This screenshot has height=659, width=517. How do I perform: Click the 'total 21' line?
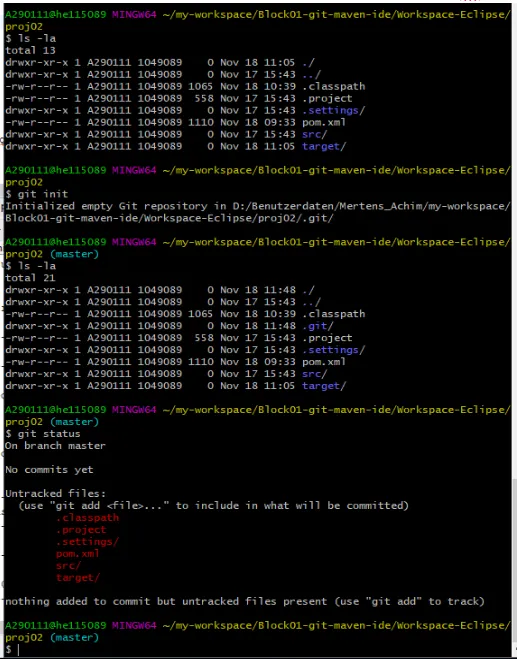pos(30,278)
